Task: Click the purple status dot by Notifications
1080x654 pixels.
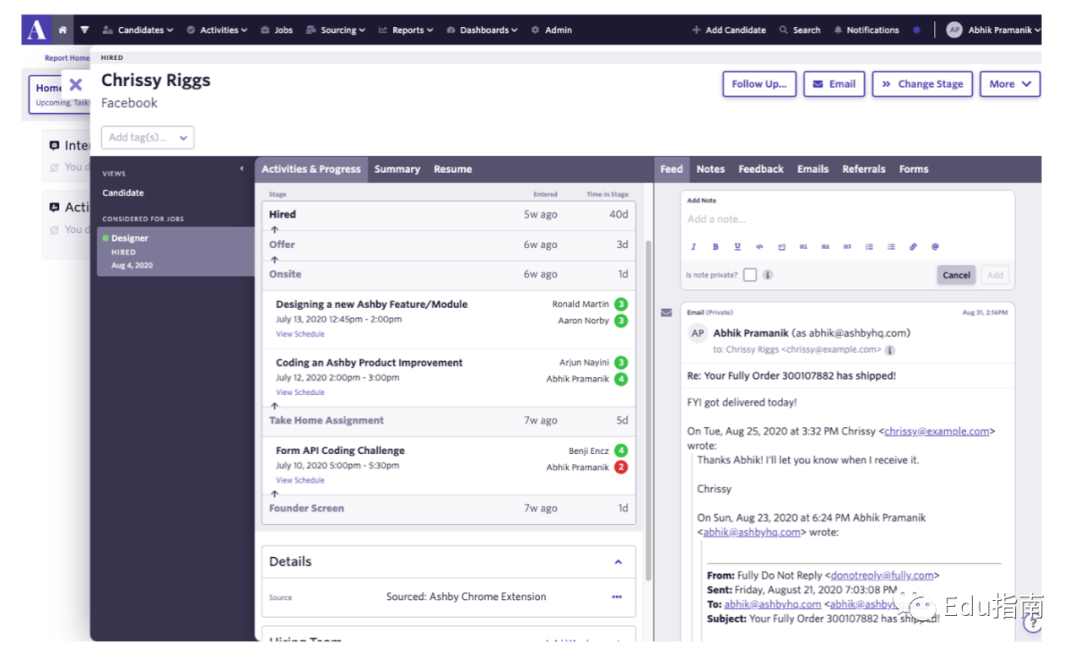Action: (x=917, y=30)
